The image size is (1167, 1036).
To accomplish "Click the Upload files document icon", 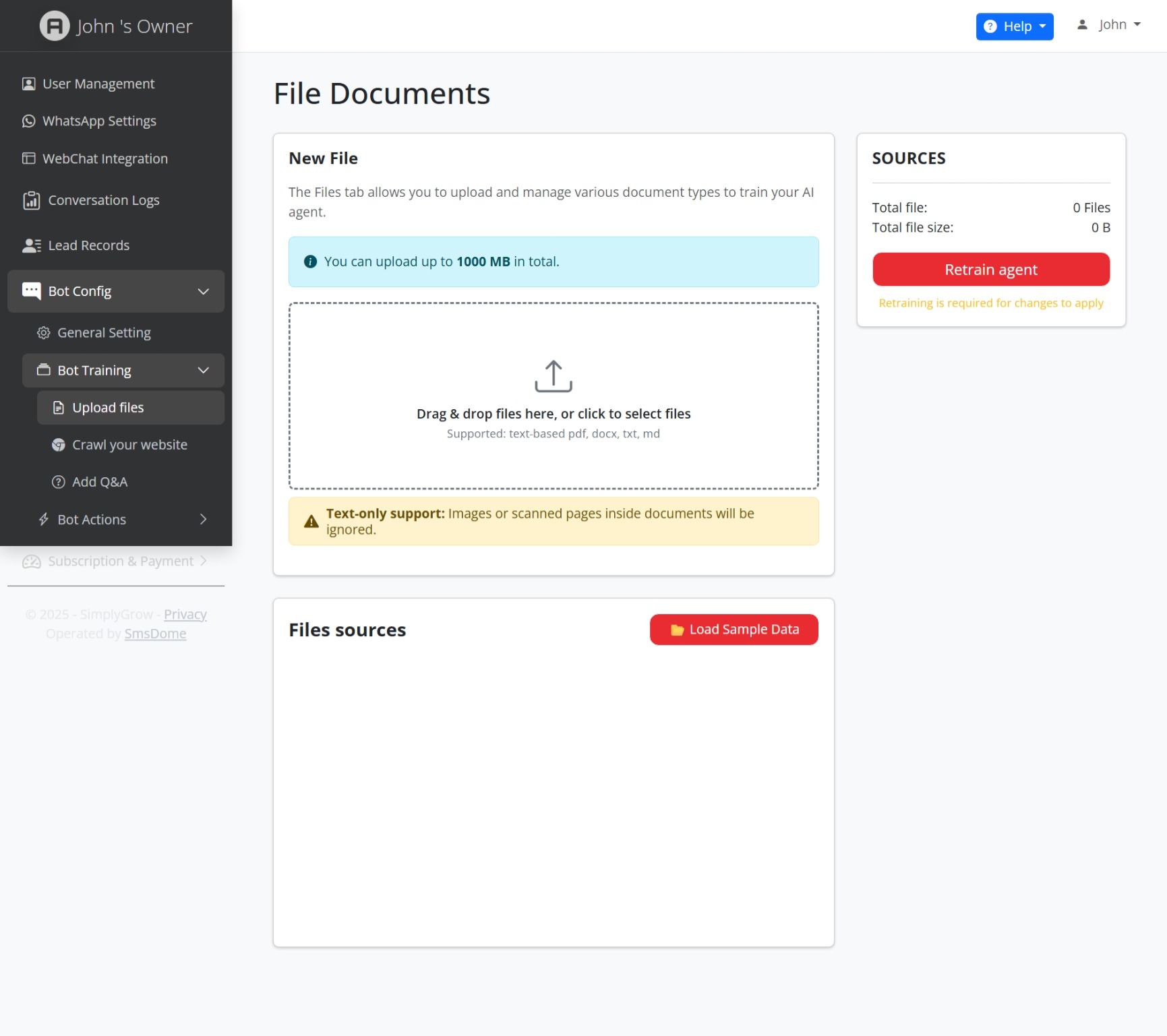I will click(x=58, y=408).
